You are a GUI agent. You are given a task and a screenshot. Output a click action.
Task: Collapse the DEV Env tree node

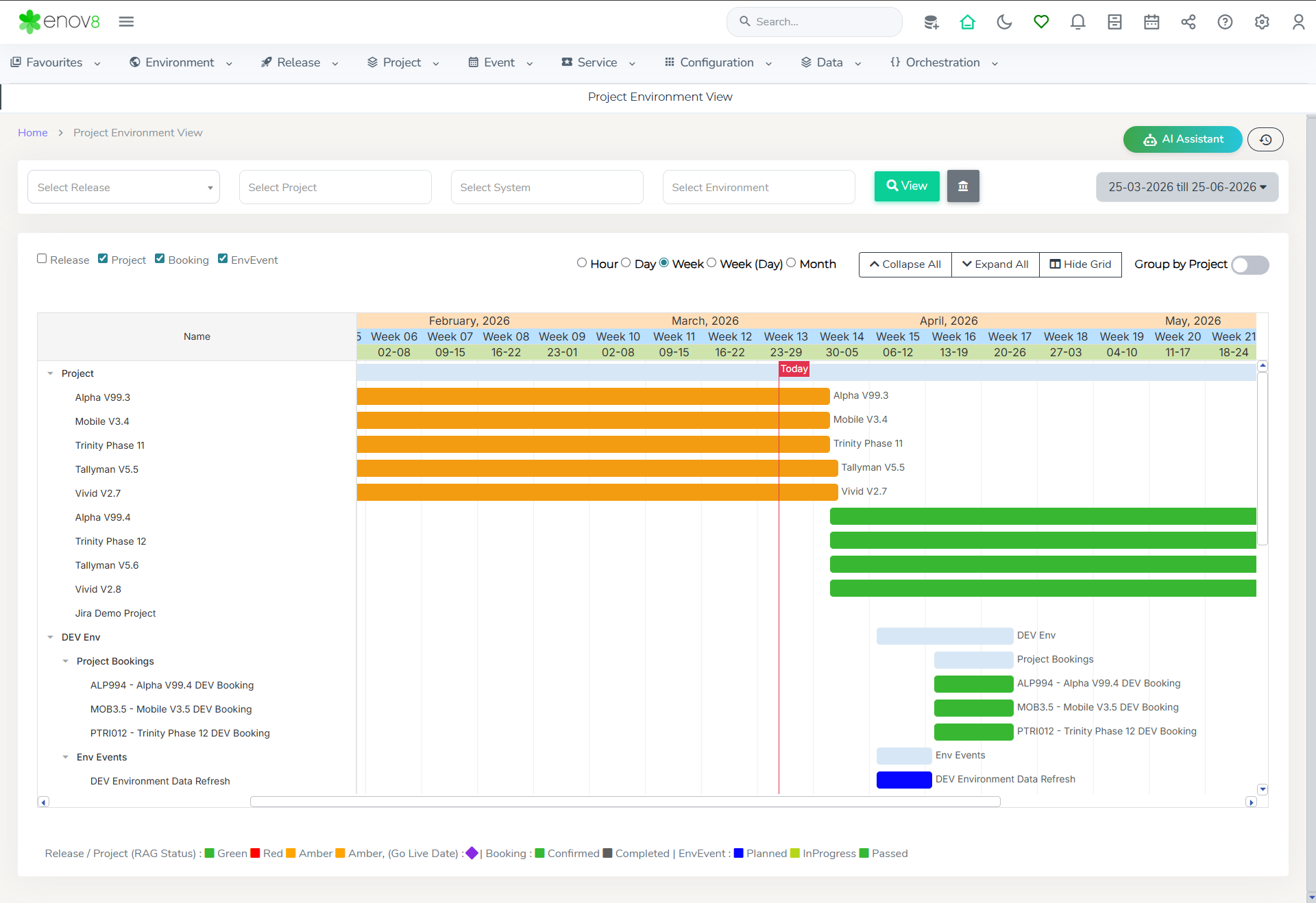[x=50, y=637]
